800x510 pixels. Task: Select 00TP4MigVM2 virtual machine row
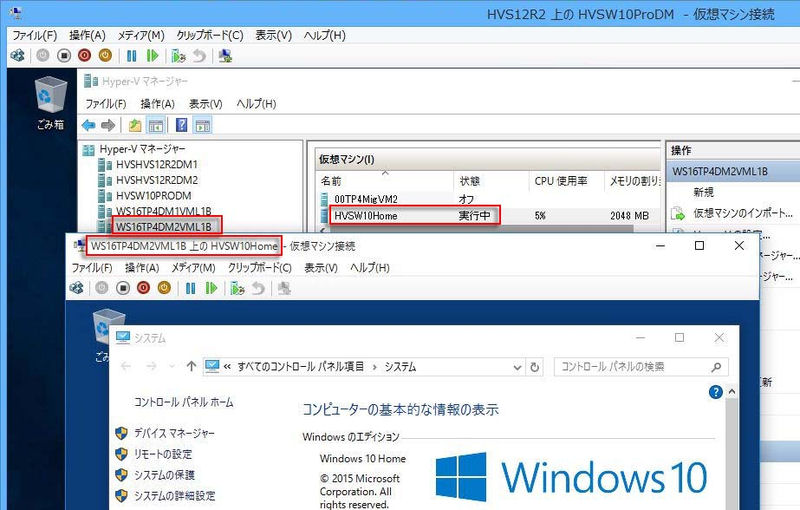tap(490, 199)
